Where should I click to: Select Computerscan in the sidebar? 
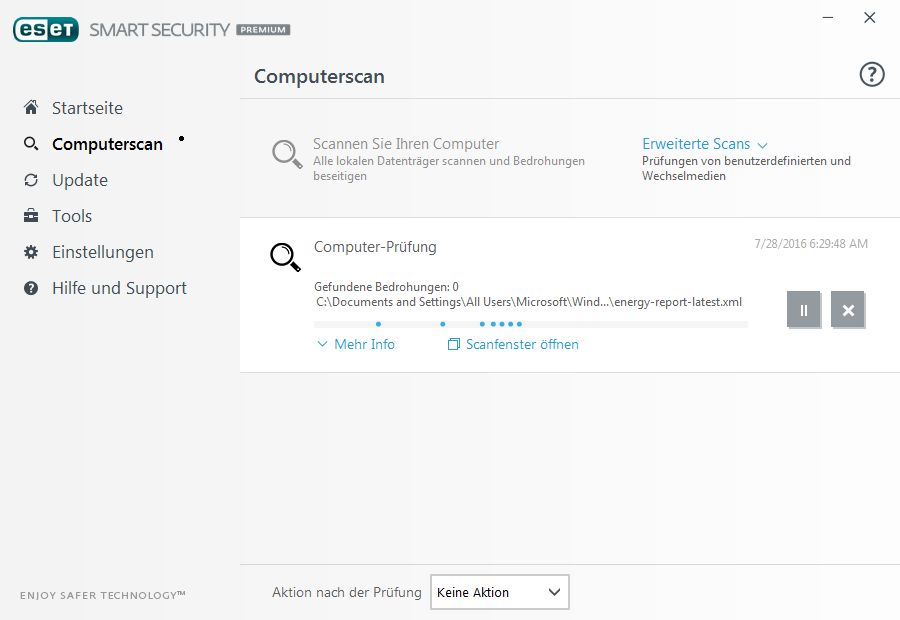(107, 144)
